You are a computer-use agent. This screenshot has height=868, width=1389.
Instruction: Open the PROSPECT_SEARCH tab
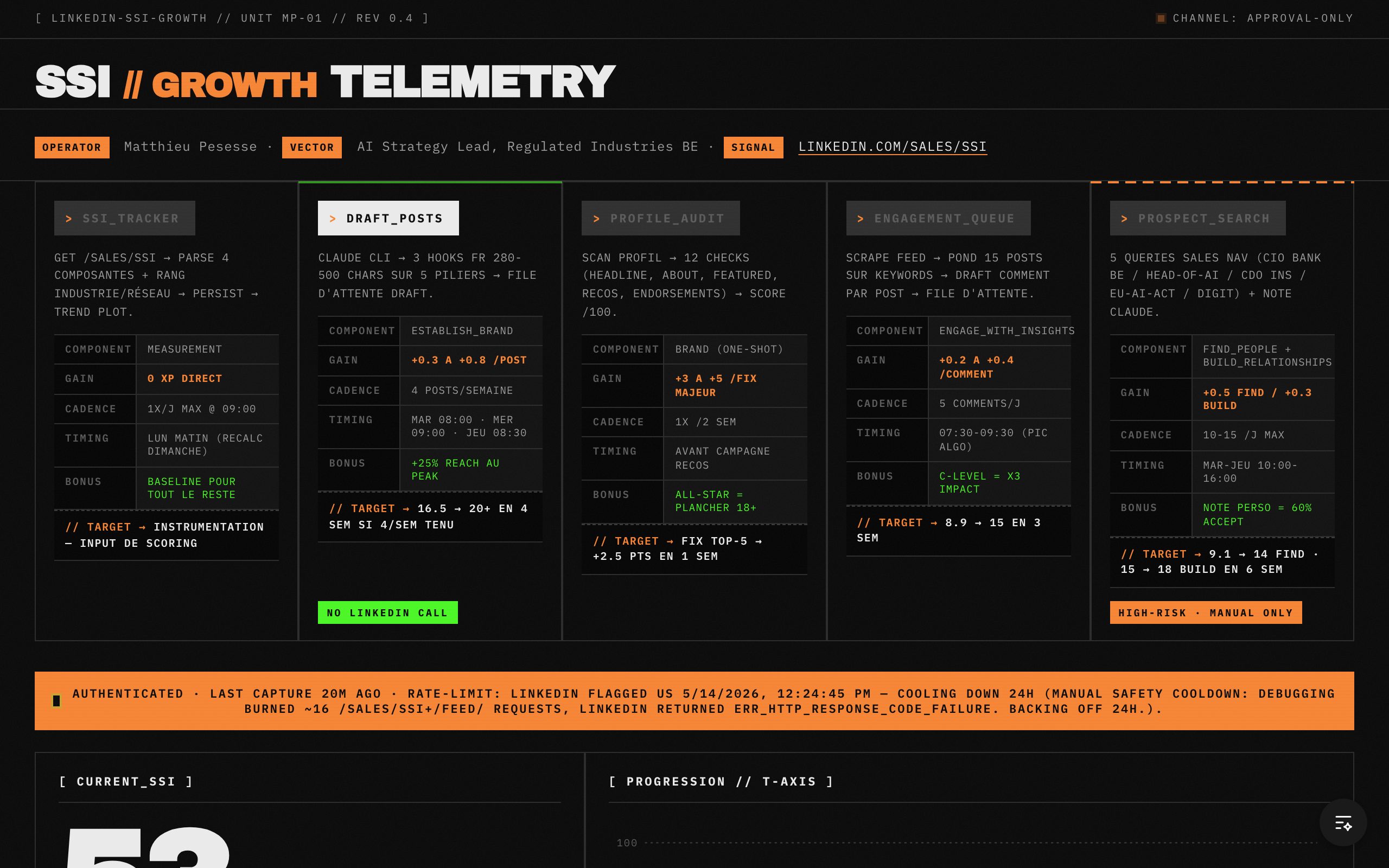pyautogui.click(x=1198, y=218)
